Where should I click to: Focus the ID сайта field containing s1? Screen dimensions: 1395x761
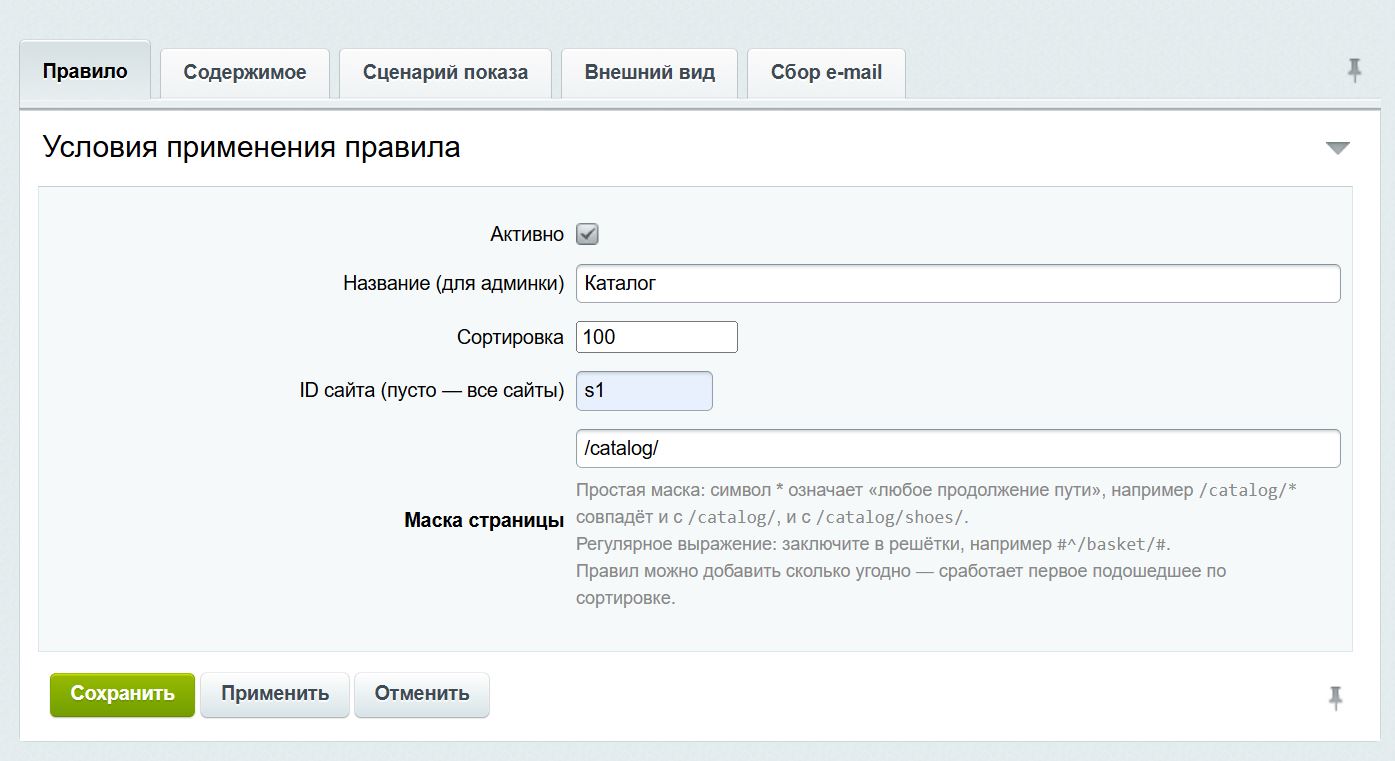click(x=644, y=391)
